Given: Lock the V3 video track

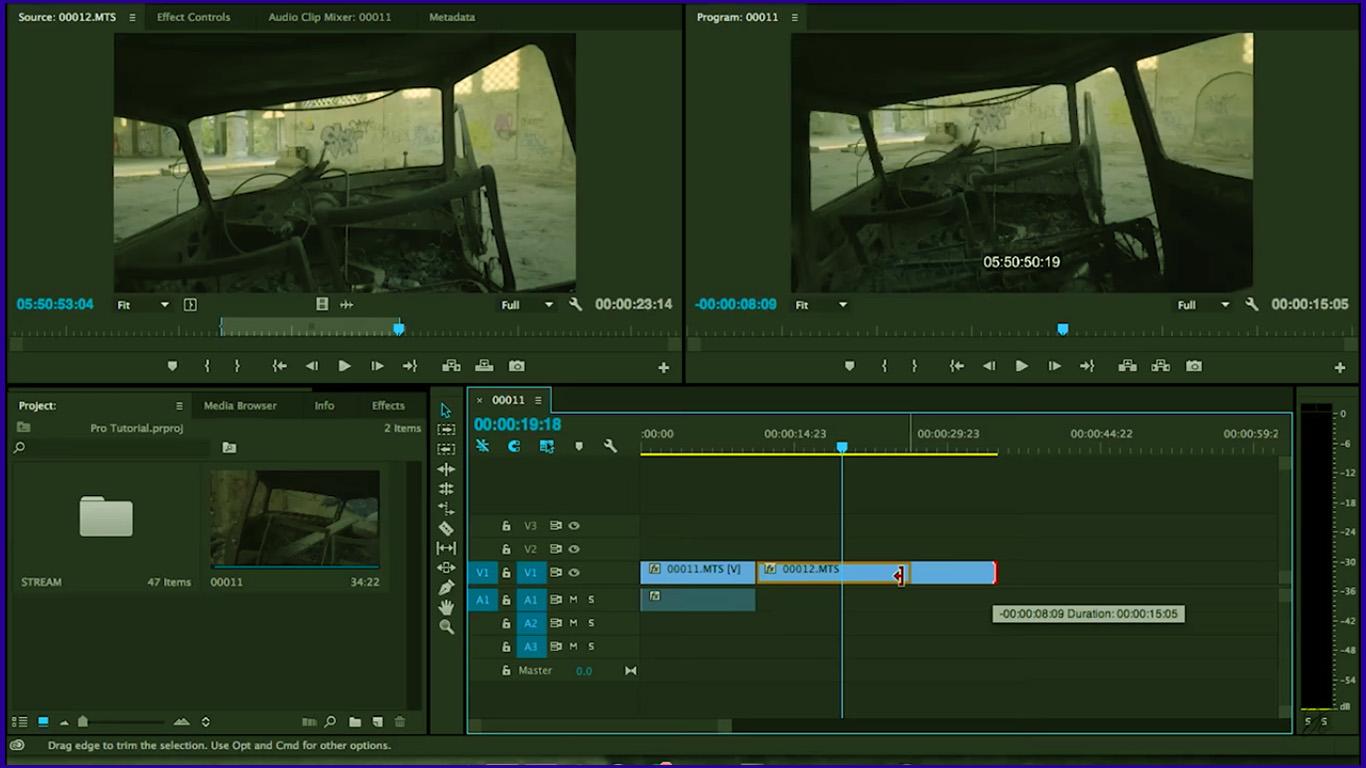Looking at the screenshot, I should tap(506, 526).
